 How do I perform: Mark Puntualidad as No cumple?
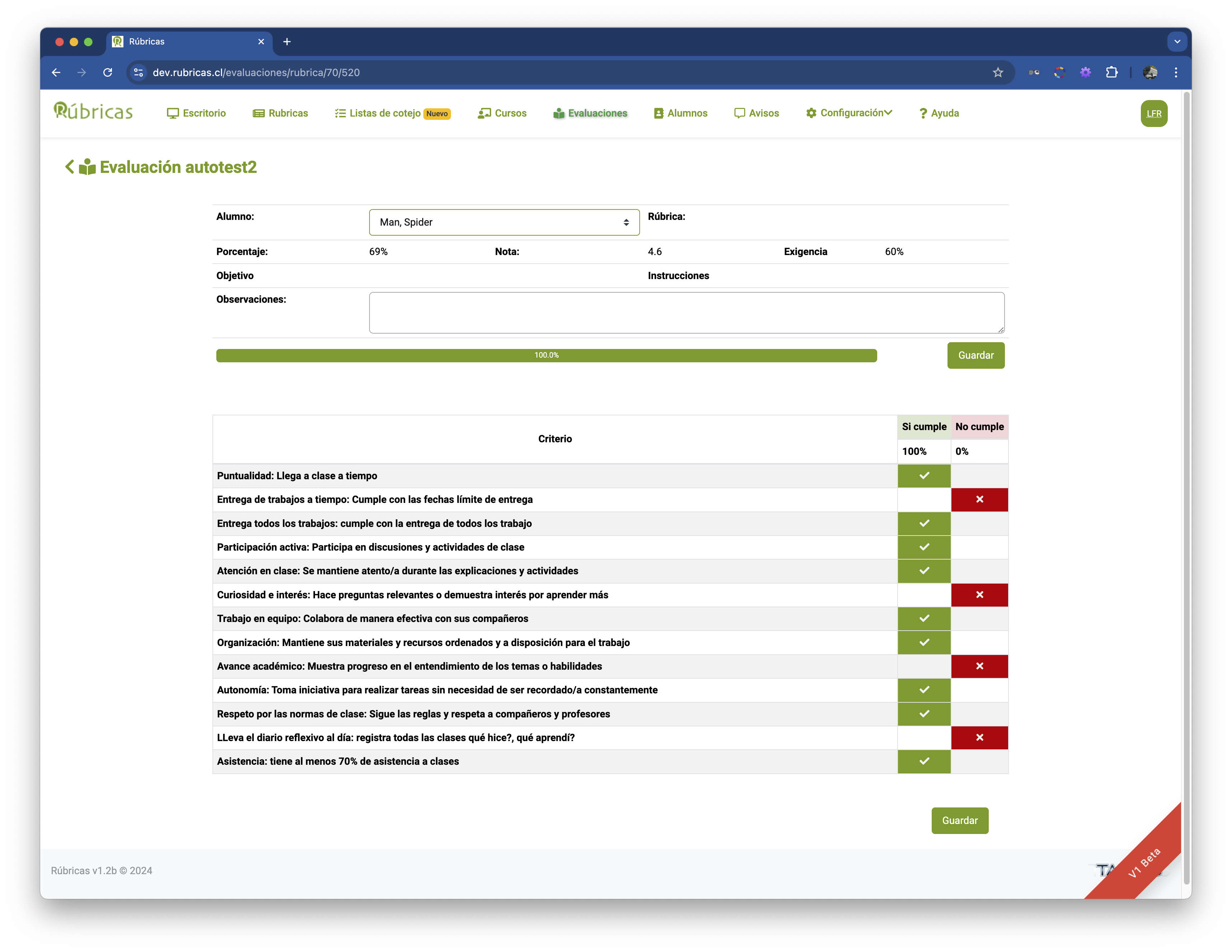(x=979, y=475)
